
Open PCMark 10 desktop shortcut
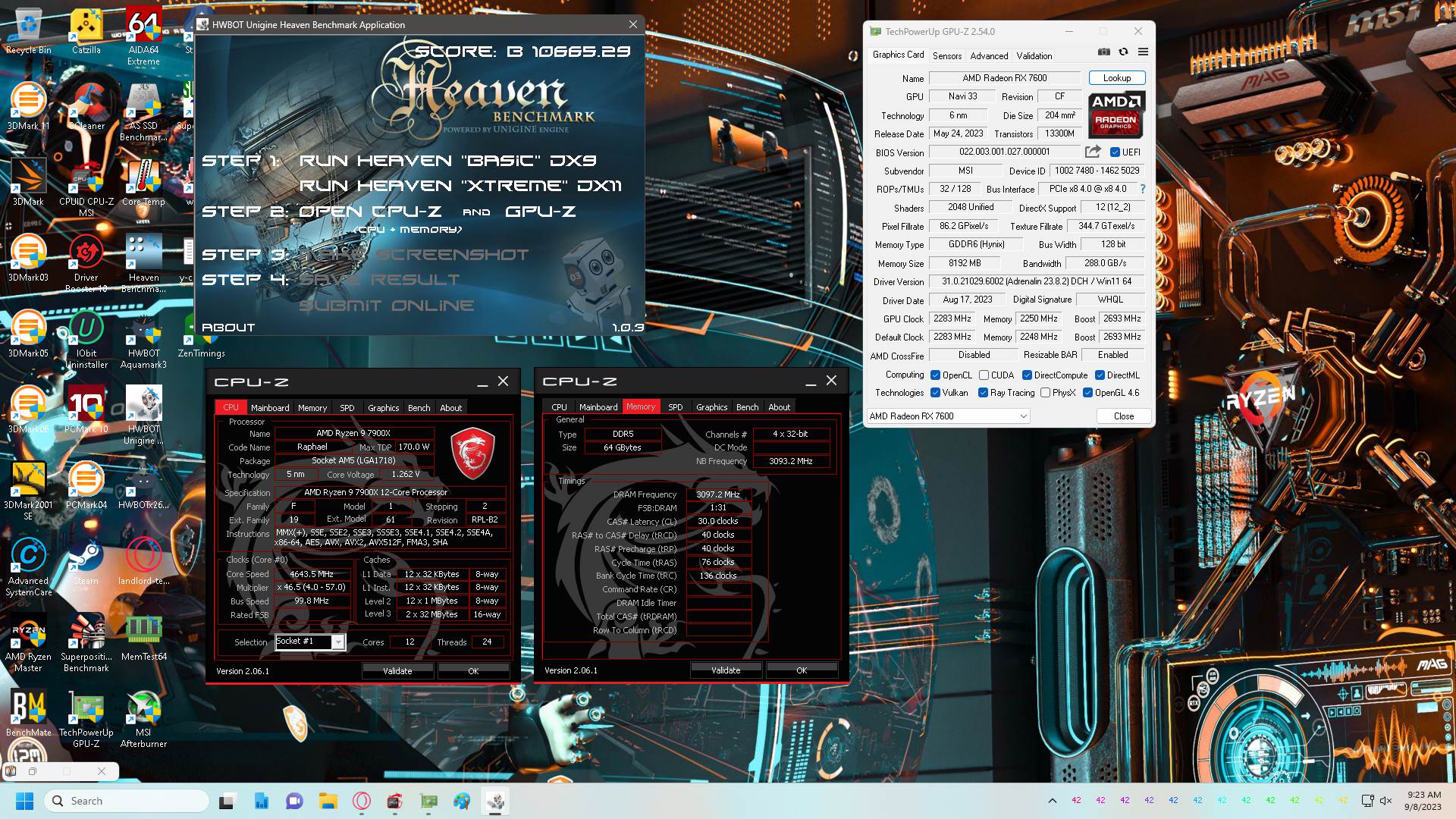86,410
